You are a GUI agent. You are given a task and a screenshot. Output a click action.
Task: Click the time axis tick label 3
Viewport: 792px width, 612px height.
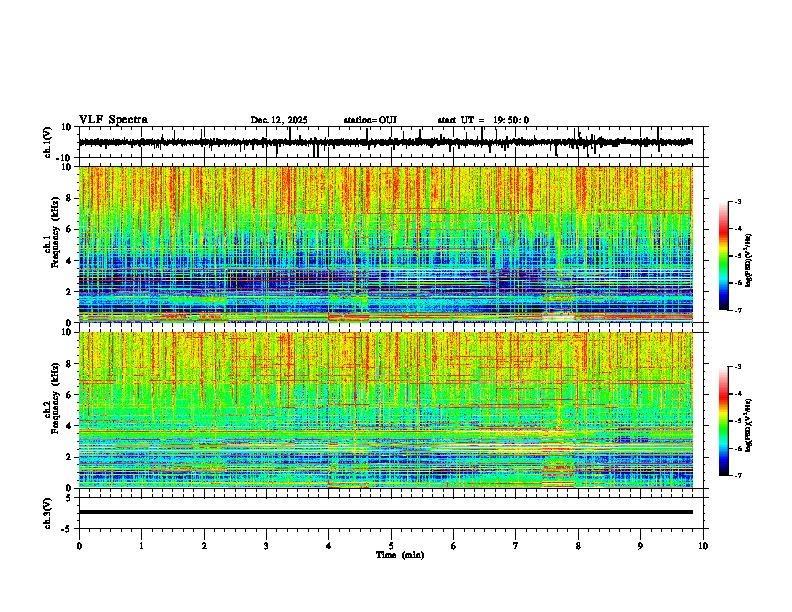(266, 546)
